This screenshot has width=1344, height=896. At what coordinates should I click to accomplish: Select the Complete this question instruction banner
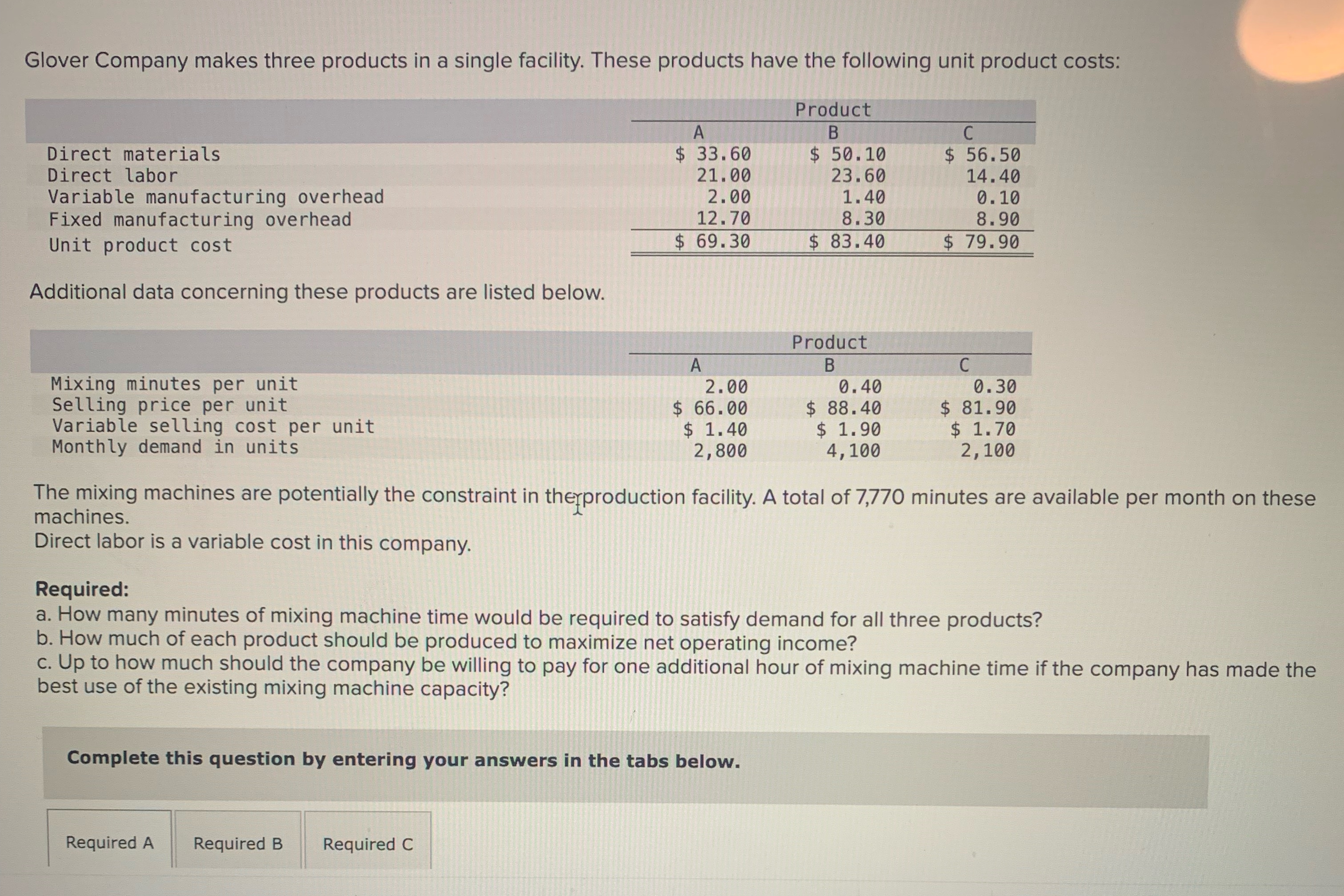coord(404,760)
